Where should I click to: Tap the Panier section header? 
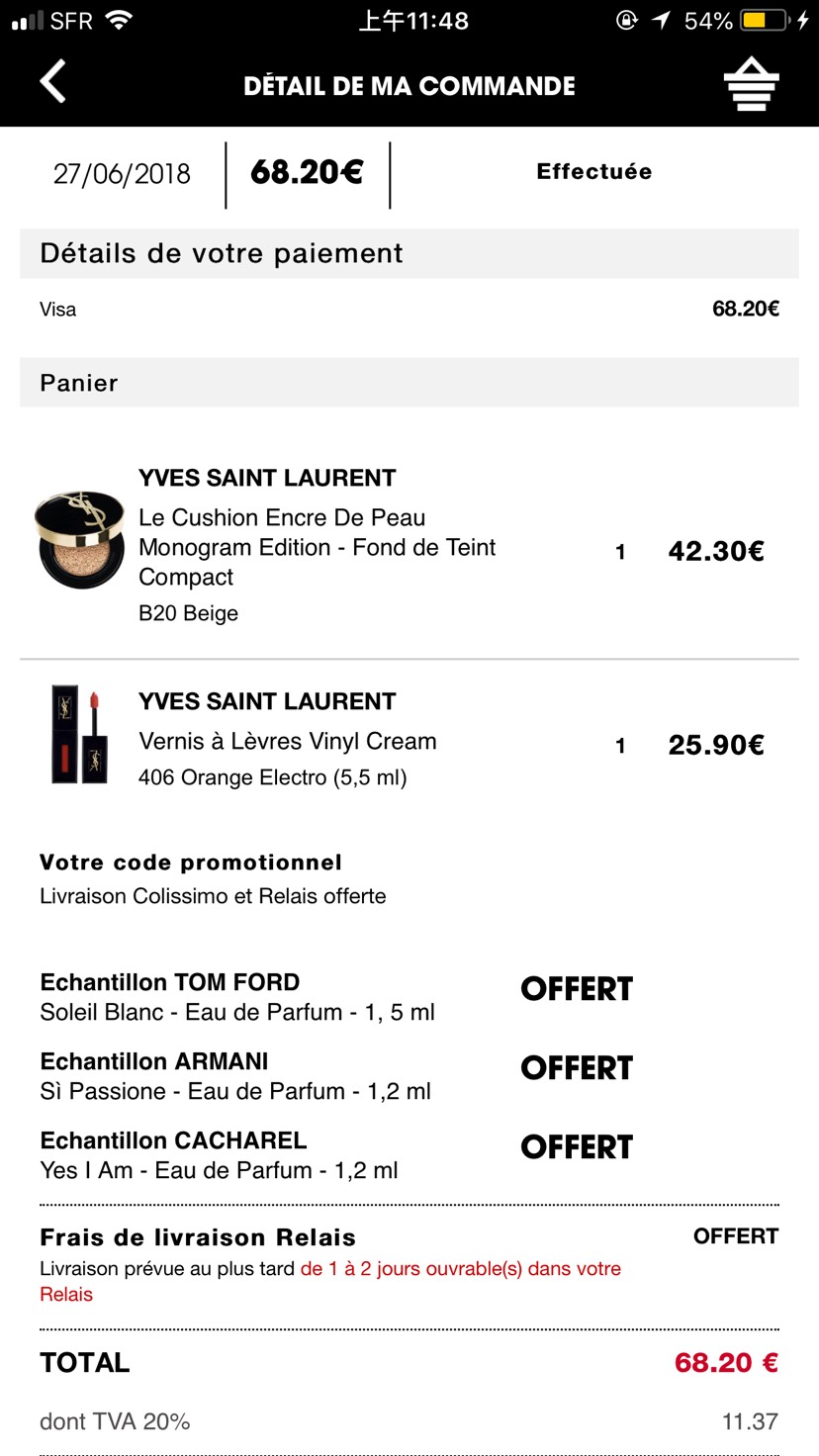pos(409,383)
